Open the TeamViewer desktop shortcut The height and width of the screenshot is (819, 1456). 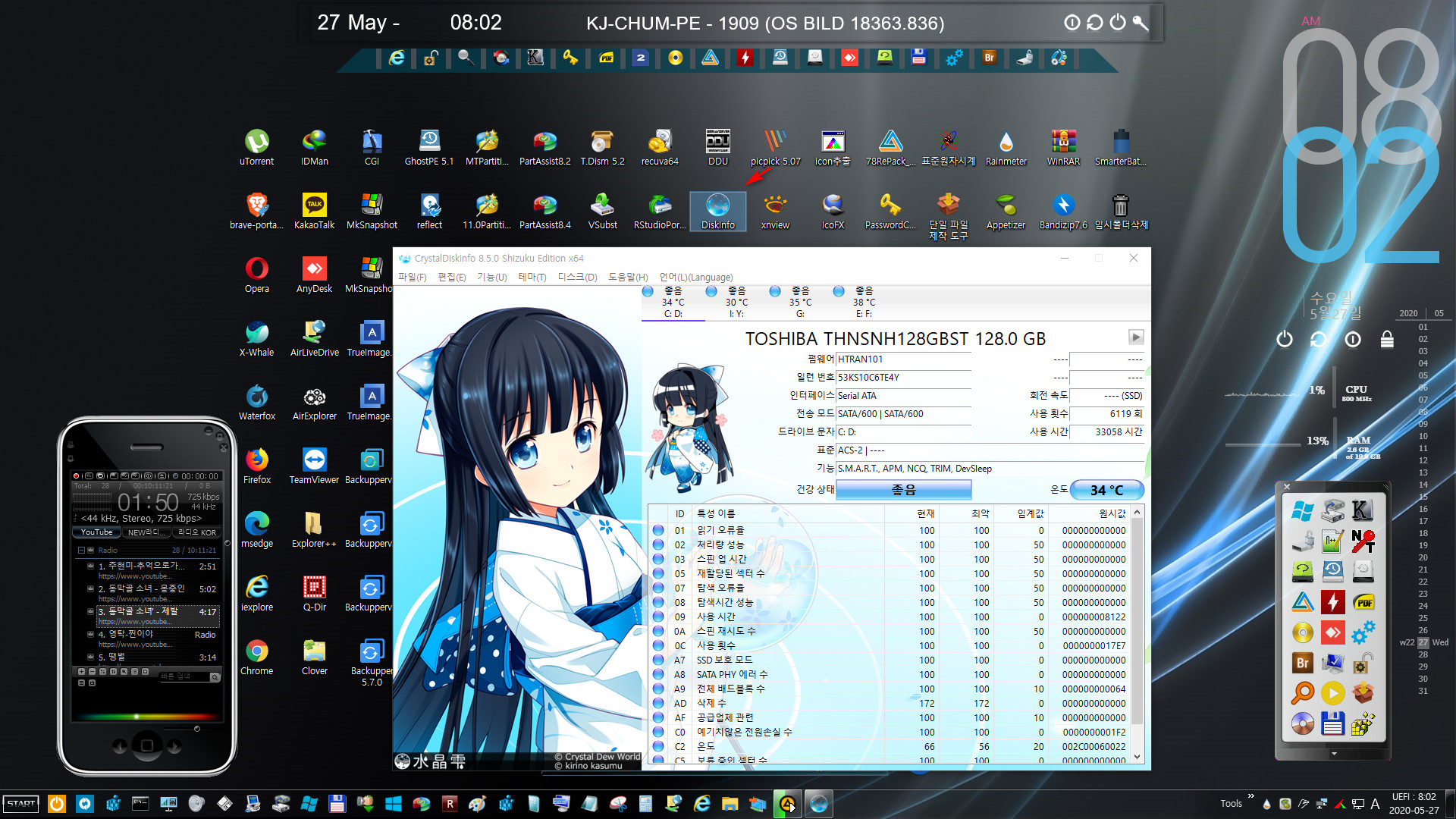coord(314,466)
